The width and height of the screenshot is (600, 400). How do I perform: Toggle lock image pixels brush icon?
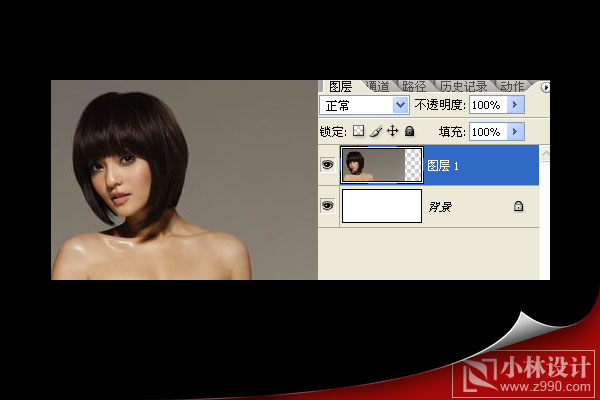(x=376, y=131)
